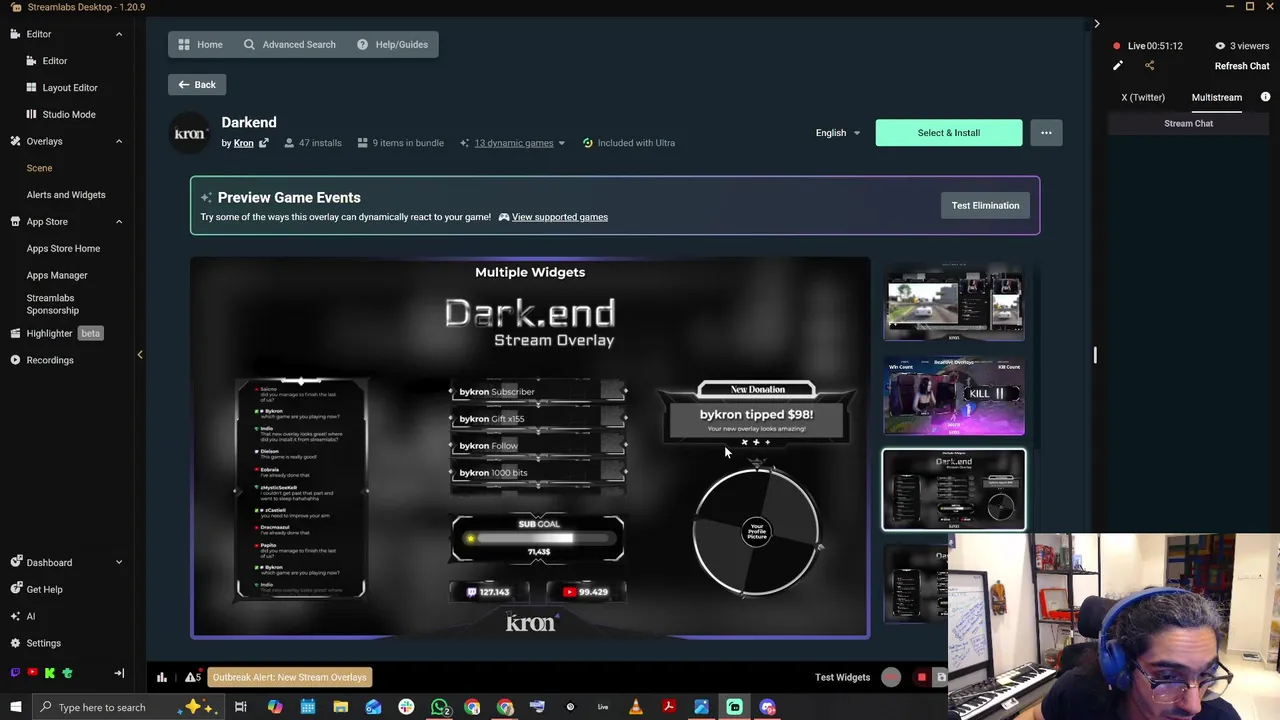Open Streamlabs Sponsorship page
1280x720 pixels.
[x=52, y=304]
